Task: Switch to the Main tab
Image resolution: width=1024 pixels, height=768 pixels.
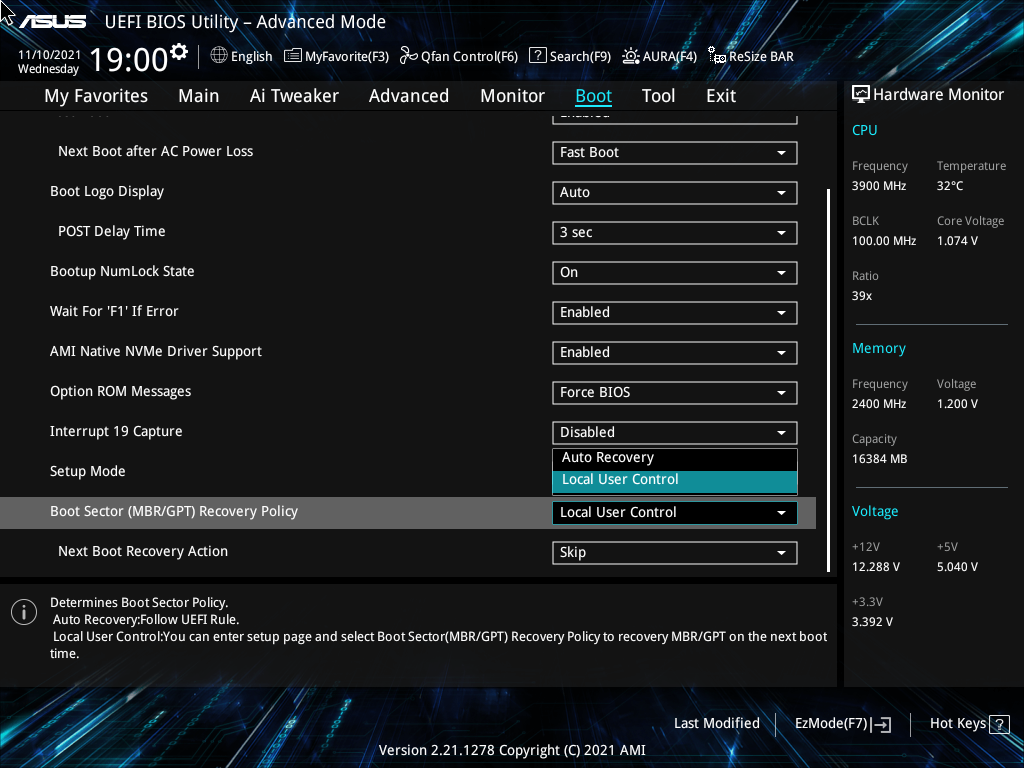Action: 199,96
